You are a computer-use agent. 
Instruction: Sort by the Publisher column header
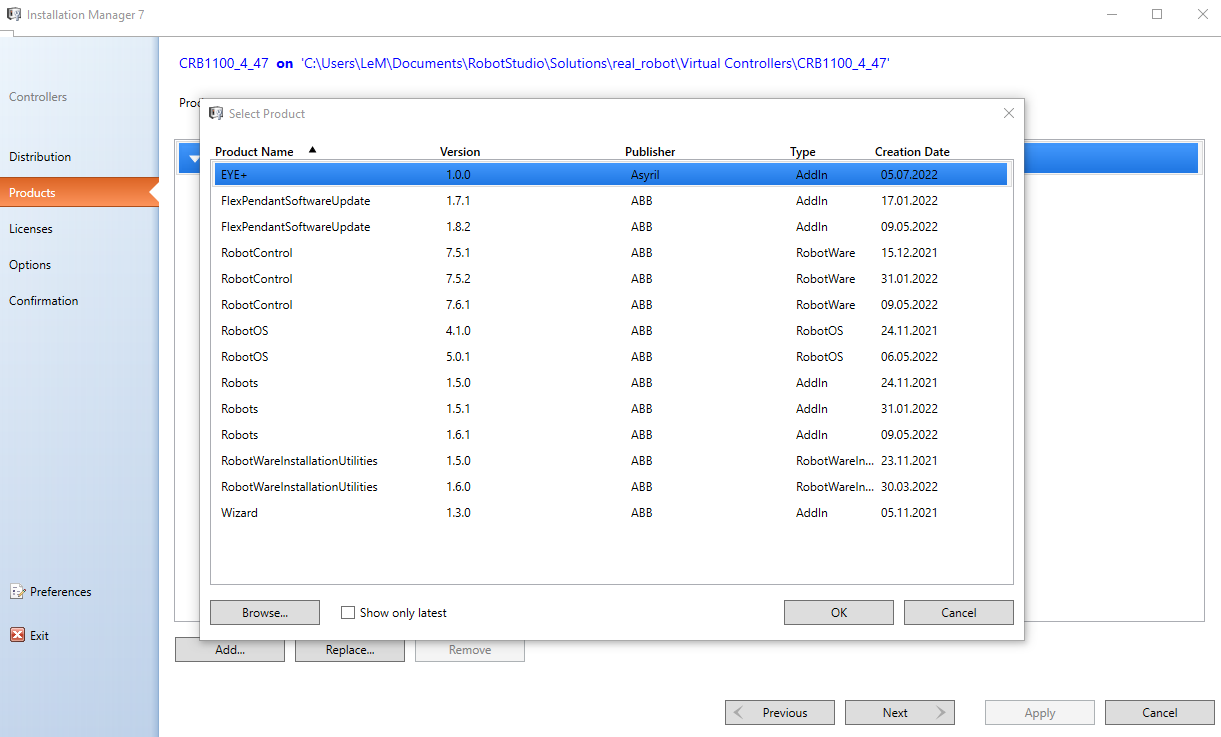click(x=650, y=152)
